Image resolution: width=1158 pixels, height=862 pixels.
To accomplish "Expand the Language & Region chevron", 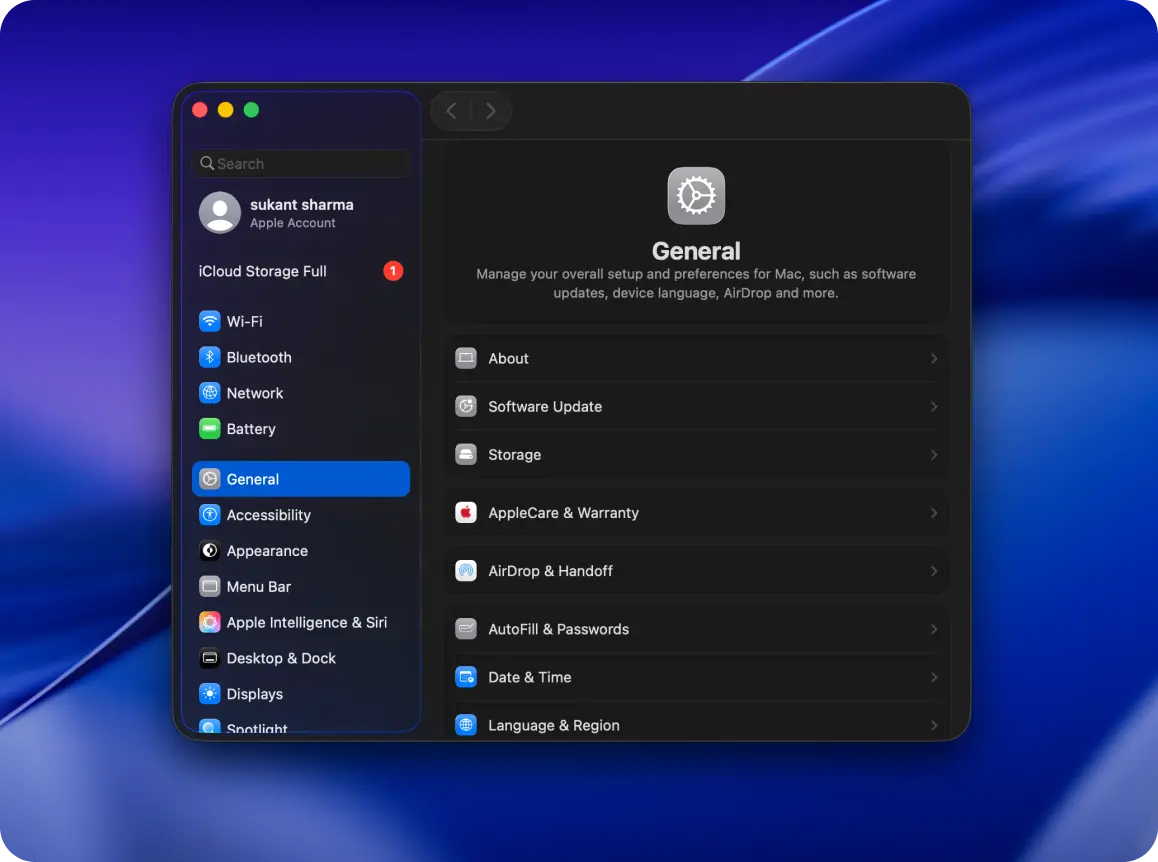I will pos(934,725).
